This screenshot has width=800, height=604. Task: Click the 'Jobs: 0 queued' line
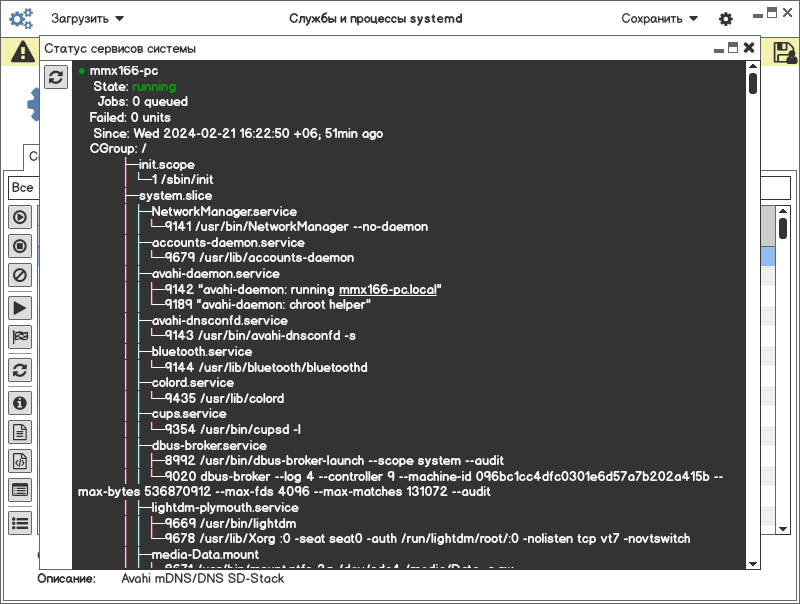[143, 102]
